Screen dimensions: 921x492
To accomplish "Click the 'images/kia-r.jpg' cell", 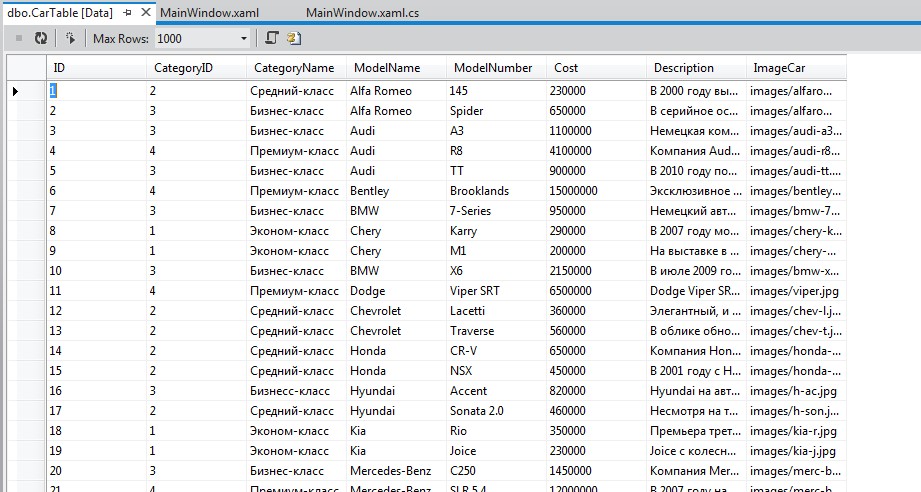I will [x=796, y=430].
